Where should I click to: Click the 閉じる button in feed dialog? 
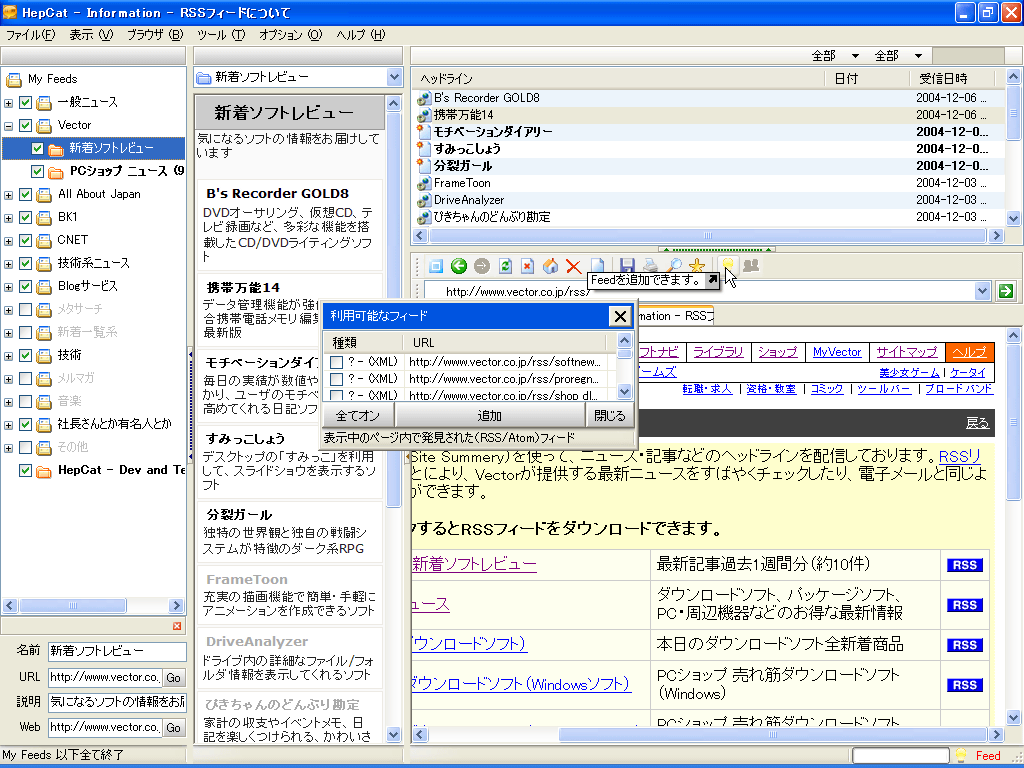[610, 415]
